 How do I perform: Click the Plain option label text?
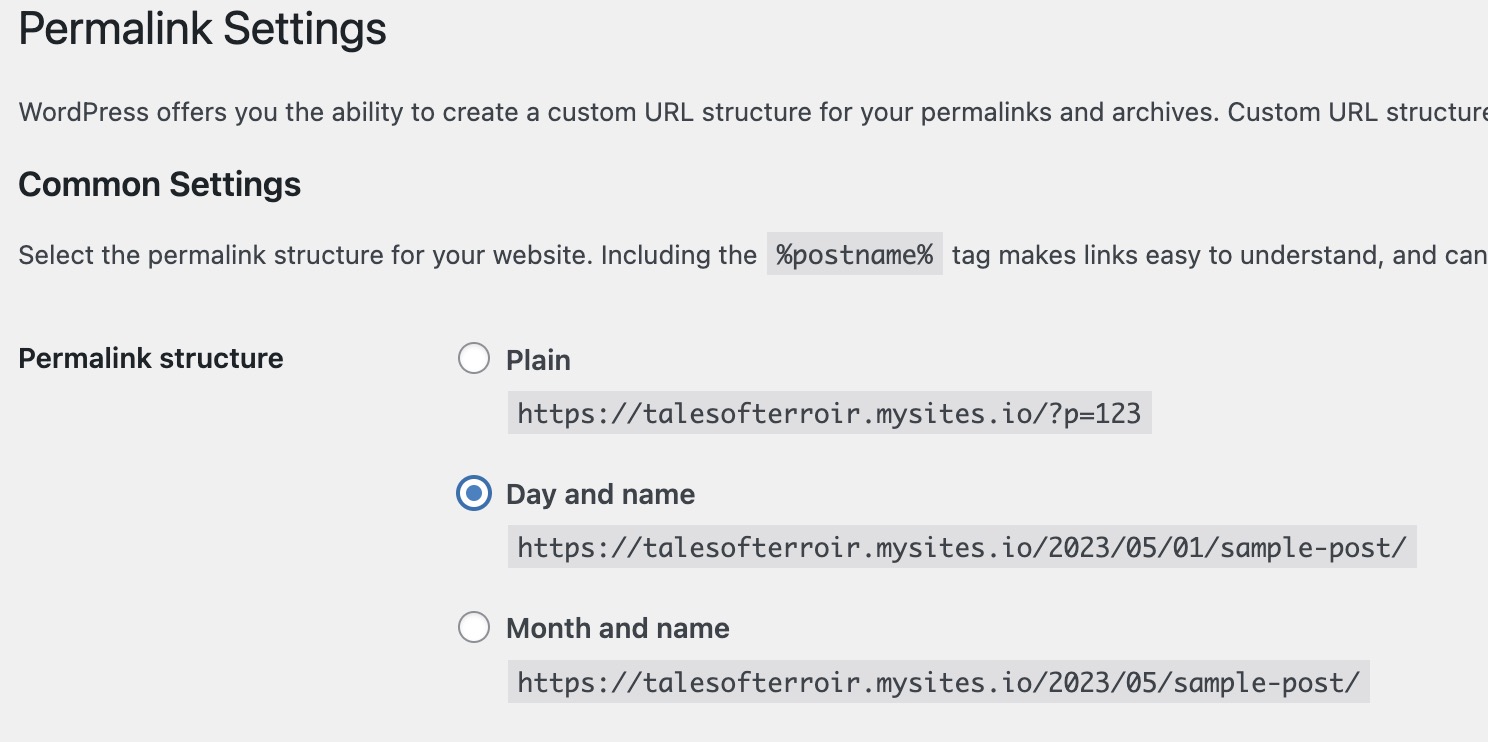point(538,360)
